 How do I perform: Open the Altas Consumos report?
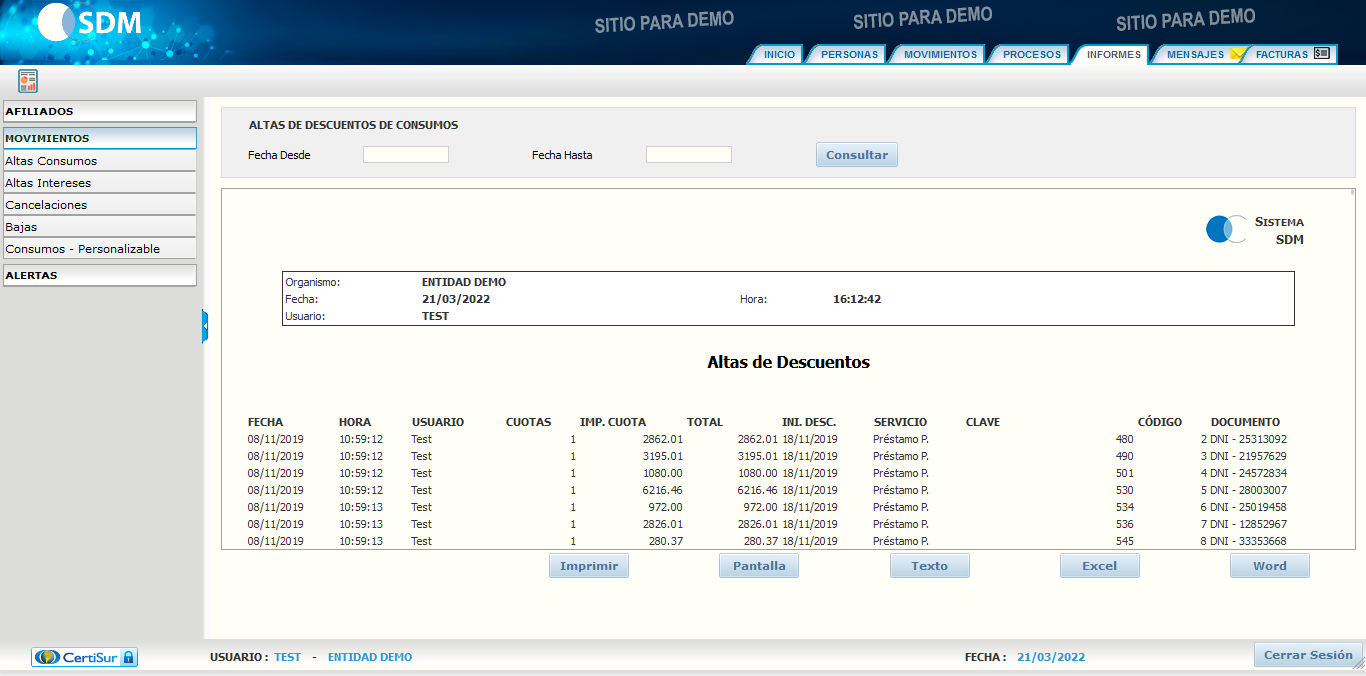tap(100, 161)
